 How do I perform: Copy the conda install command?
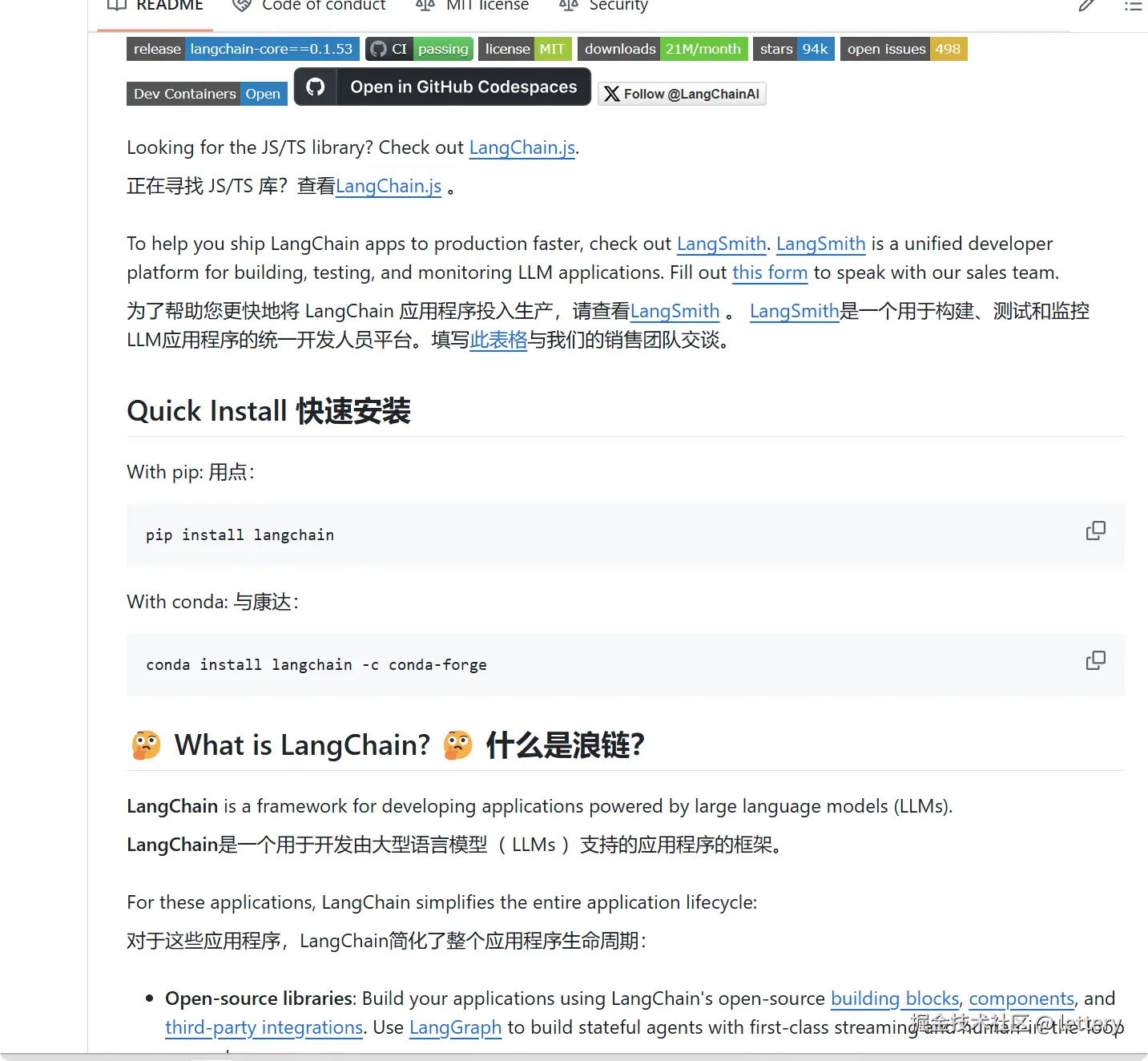(x=1095, y=660)
